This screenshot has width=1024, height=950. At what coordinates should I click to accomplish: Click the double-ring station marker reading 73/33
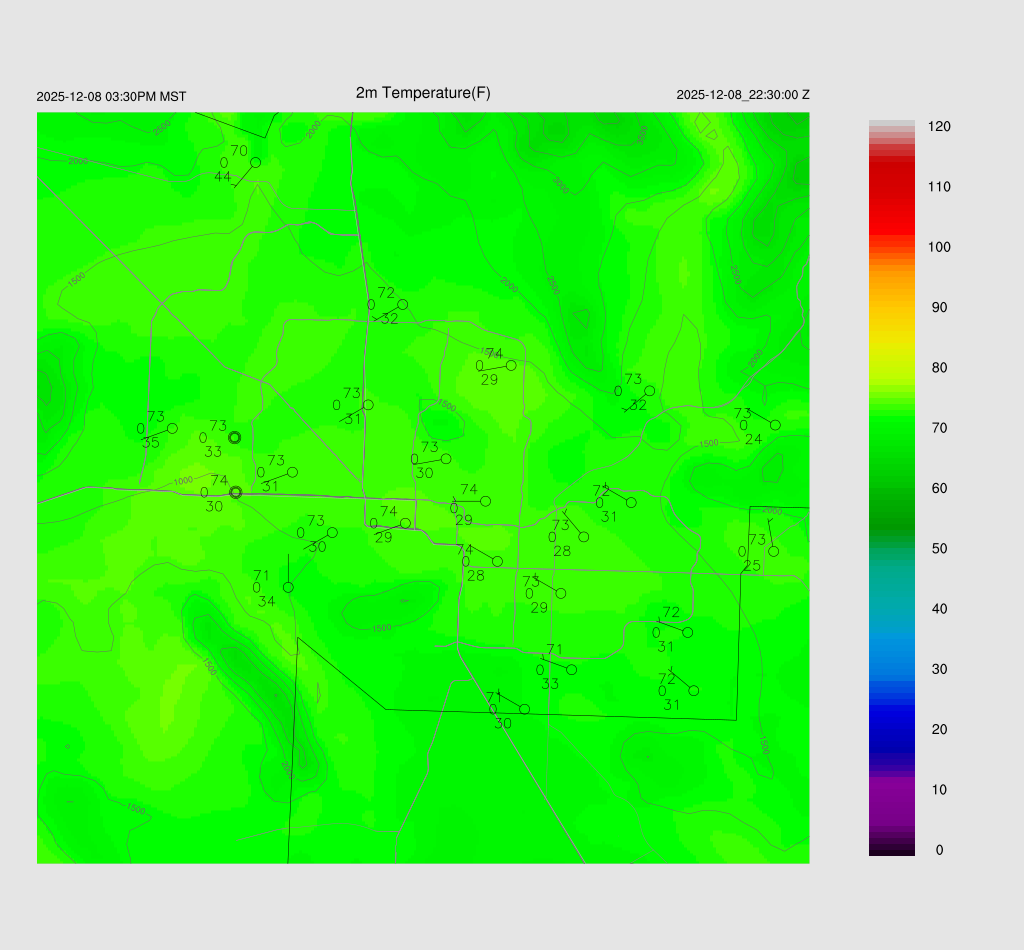click(x=235, y=437)
